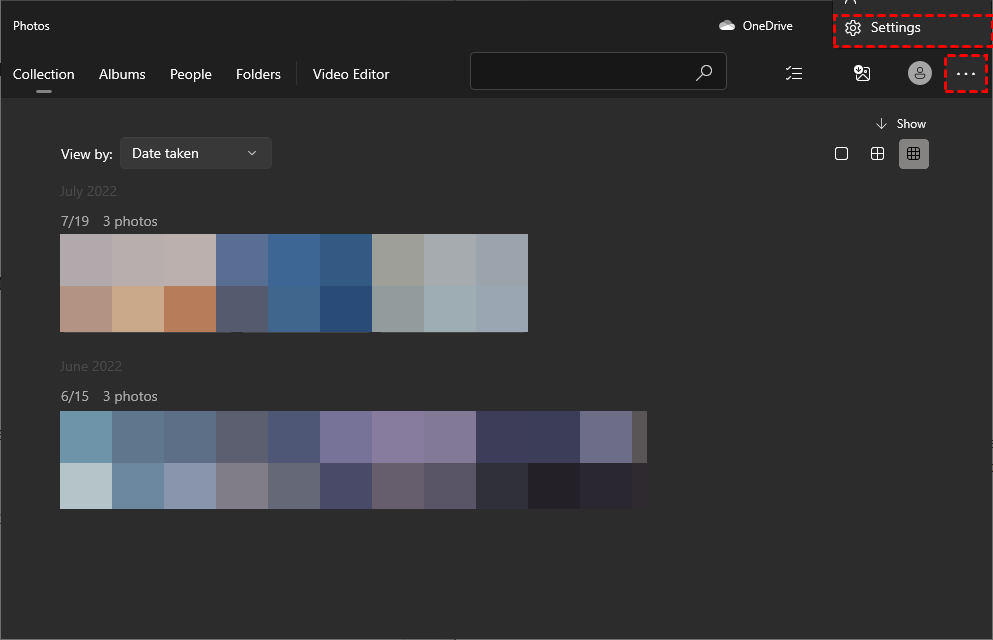Open Video Editor
Screen dimensions: 993x640
pyautogui.click(x=351, y=74)
